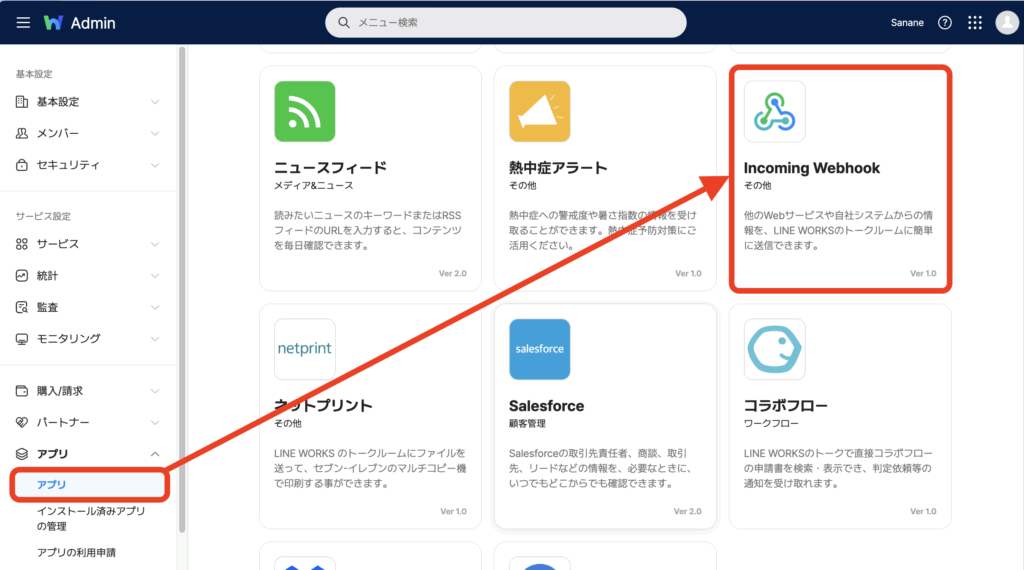Image resolution: width=1024 pixels, height=570 pixels.
Task: Click the Salesforce card description text
Action: [x=598, y=468]
